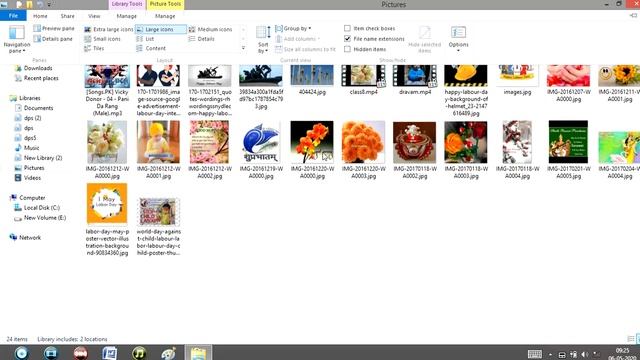This screenshot has width=640, height=360.
Task: Click Size all columns to fit
Action: coord(306,49)
